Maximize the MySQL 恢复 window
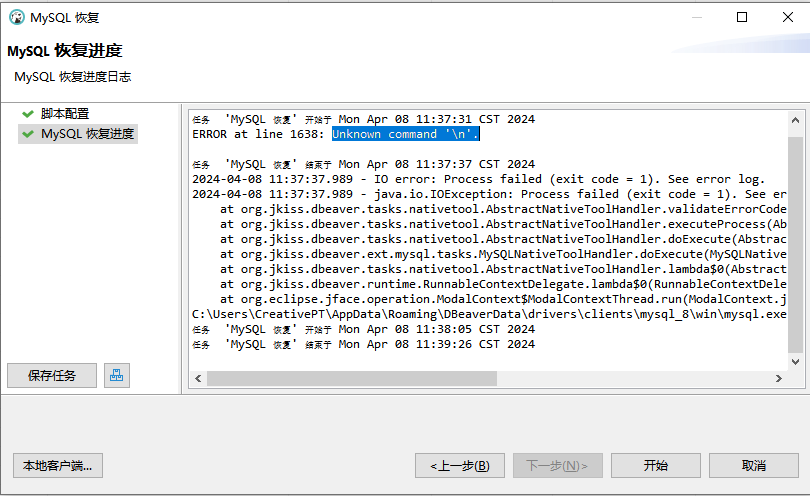810x496 pixels. 742,17
